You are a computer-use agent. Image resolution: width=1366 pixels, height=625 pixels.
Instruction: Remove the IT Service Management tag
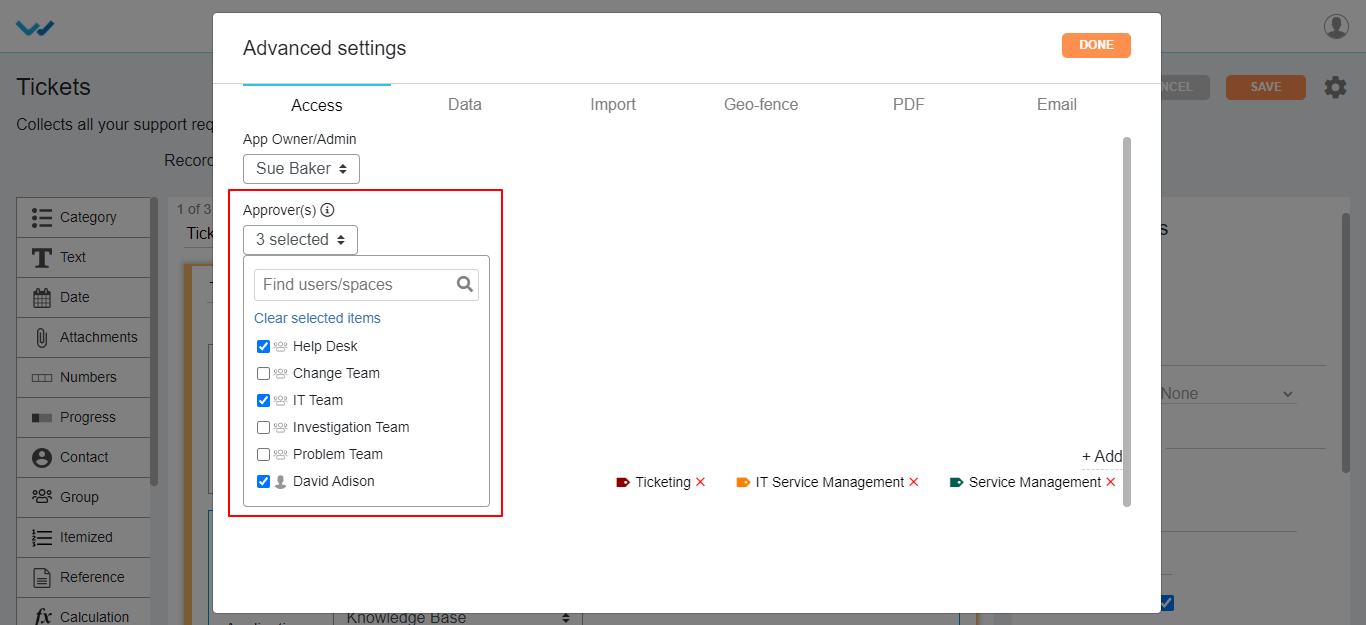[913, 482]
